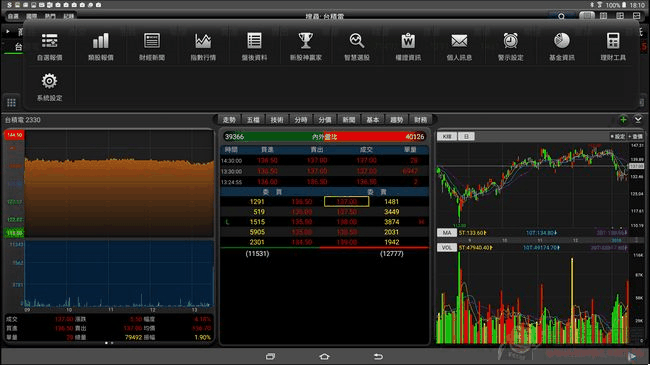Click ask volume 1481 in order book
This screenshot has height=365, width=650.
pyautogui.click(x=391, y=202)
